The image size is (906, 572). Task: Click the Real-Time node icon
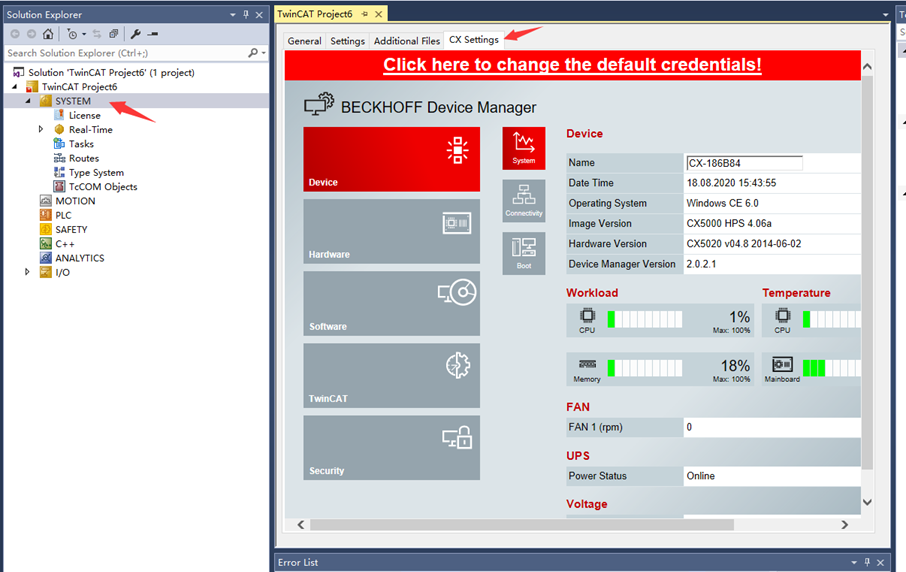point(59,129)
